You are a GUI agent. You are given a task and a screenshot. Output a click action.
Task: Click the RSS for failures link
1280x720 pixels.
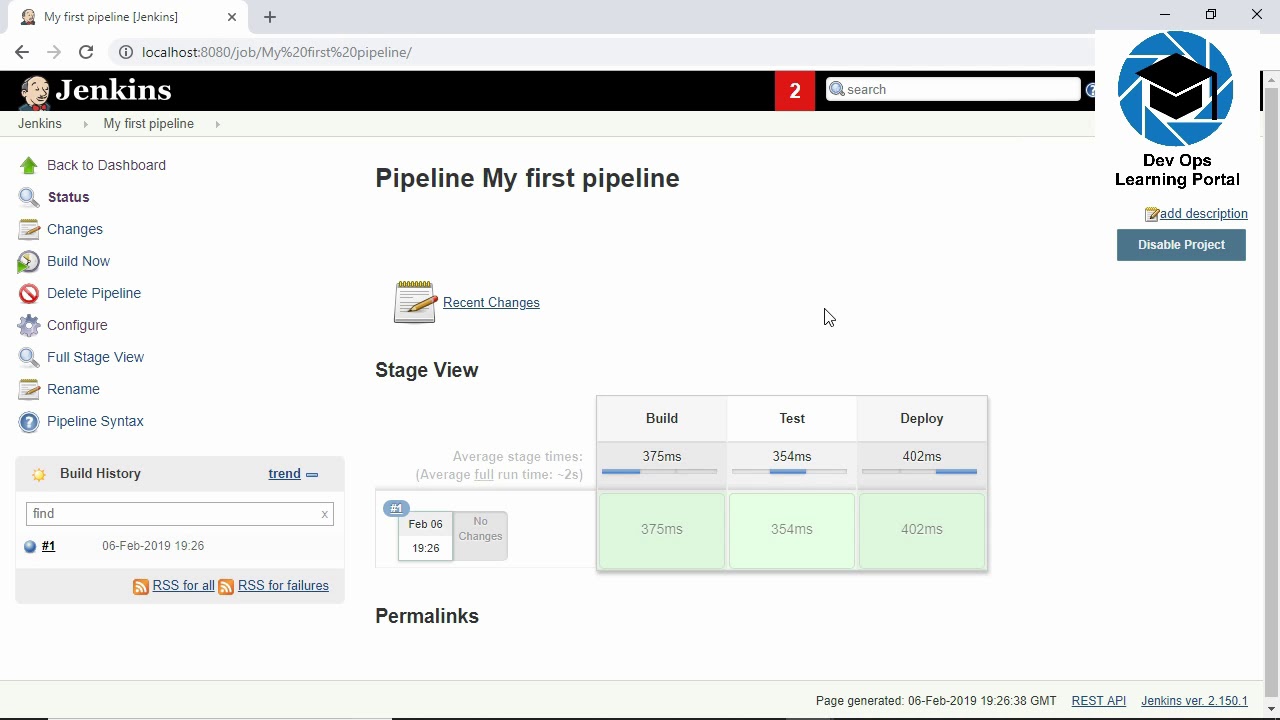click(283, 586)
